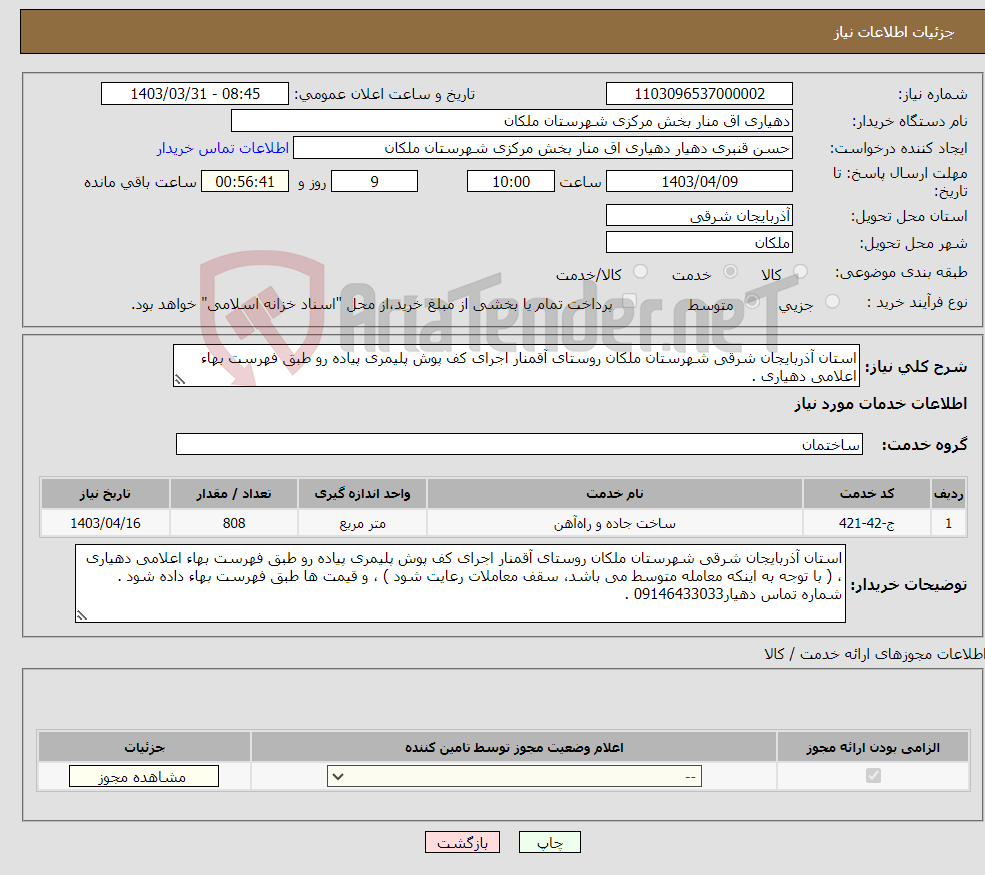This screenshot has width=985, height=875.
Task: Select the متوسط purchase type radio
Action: (752, 302)
